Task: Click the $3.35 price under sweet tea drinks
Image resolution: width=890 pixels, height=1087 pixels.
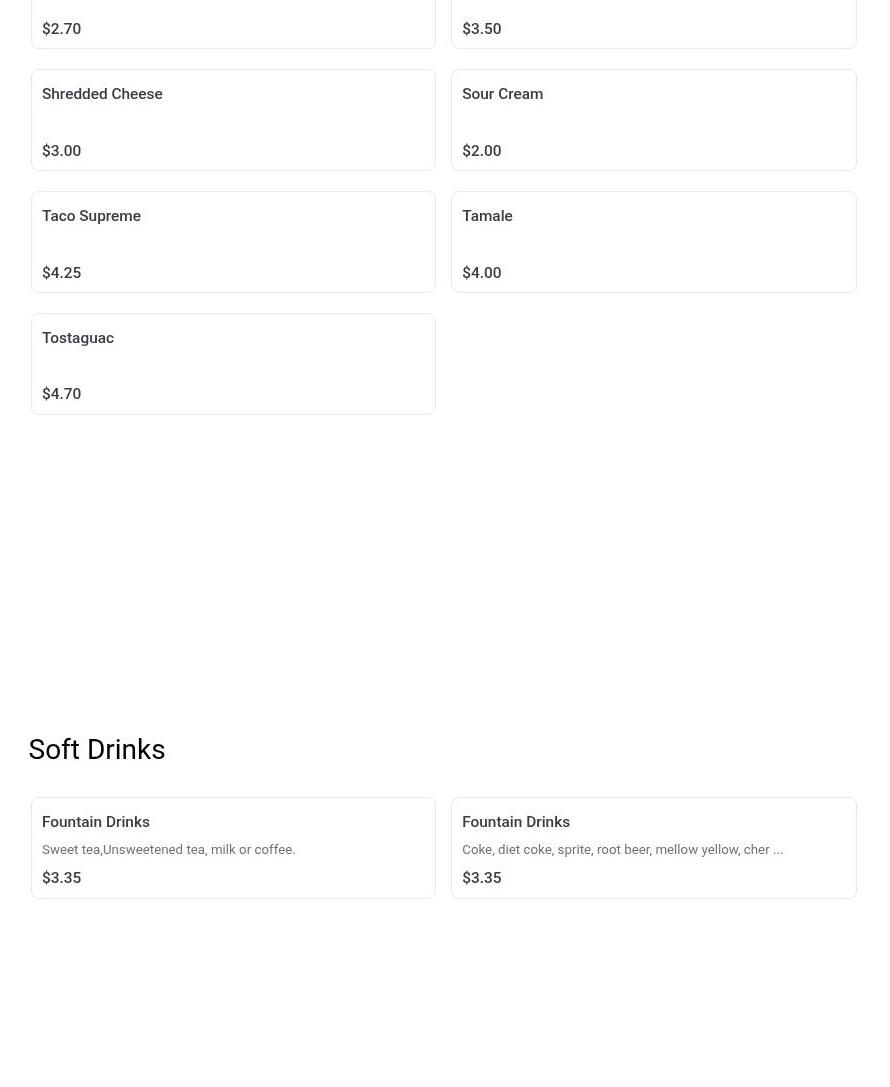Action: pos(62,878)
